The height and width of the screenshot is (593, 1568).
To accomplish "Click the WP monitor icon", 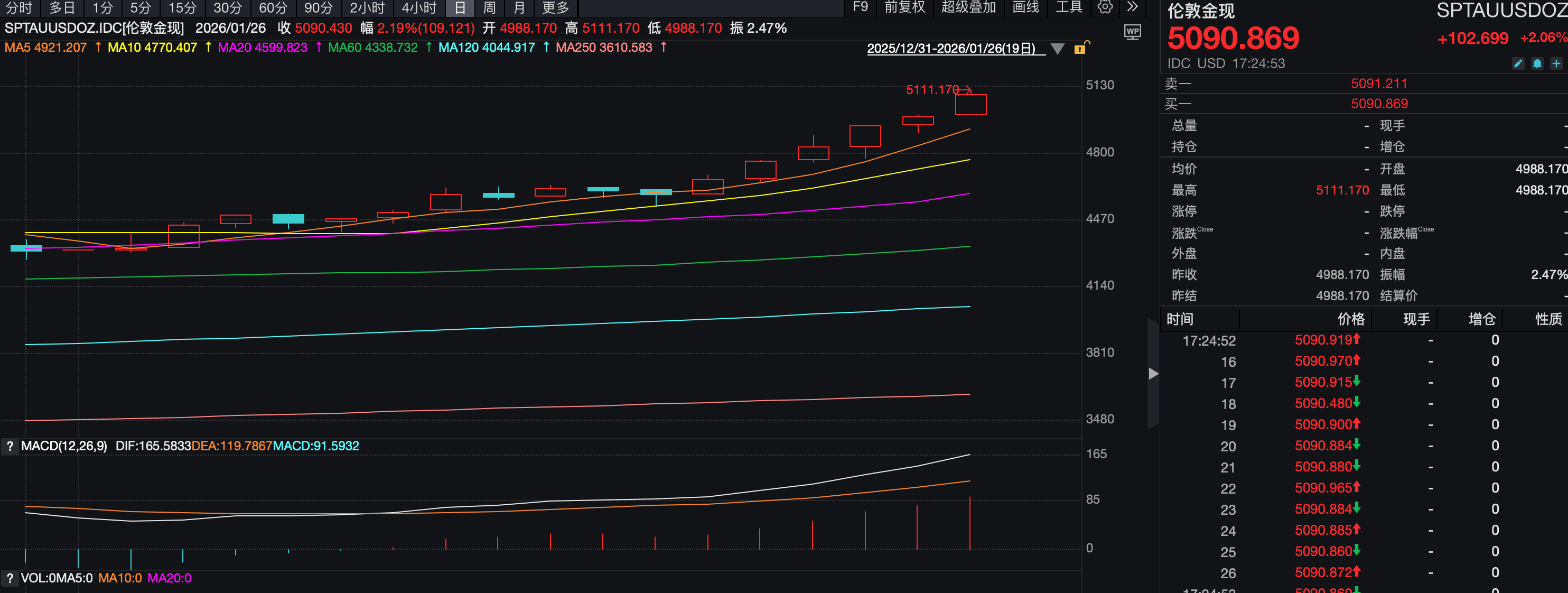I will pos(1132,32).
